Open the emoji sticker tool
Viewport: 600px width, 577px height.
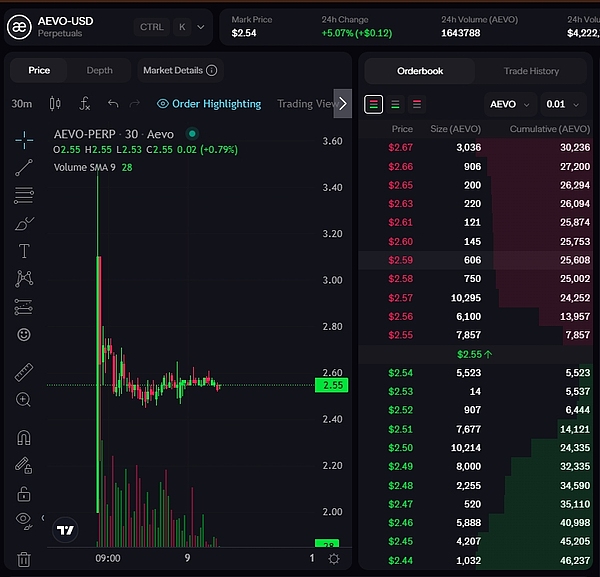(x=24, y=334)
